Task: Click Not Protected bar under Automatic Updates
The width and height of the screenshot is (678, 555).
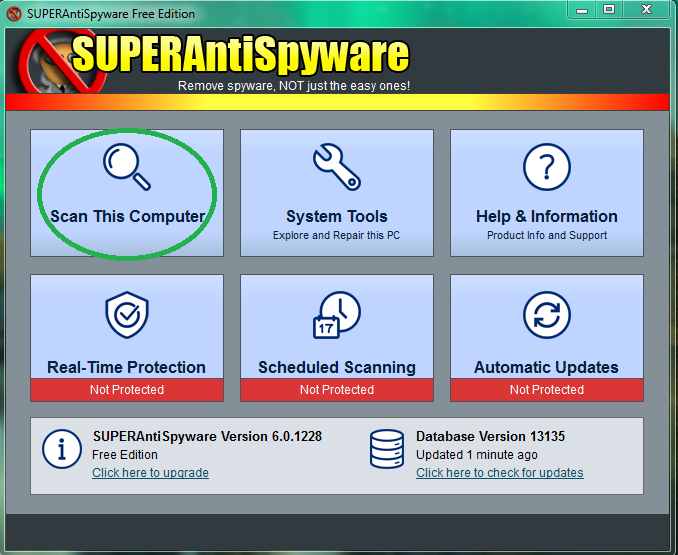Action: (547, 390)
